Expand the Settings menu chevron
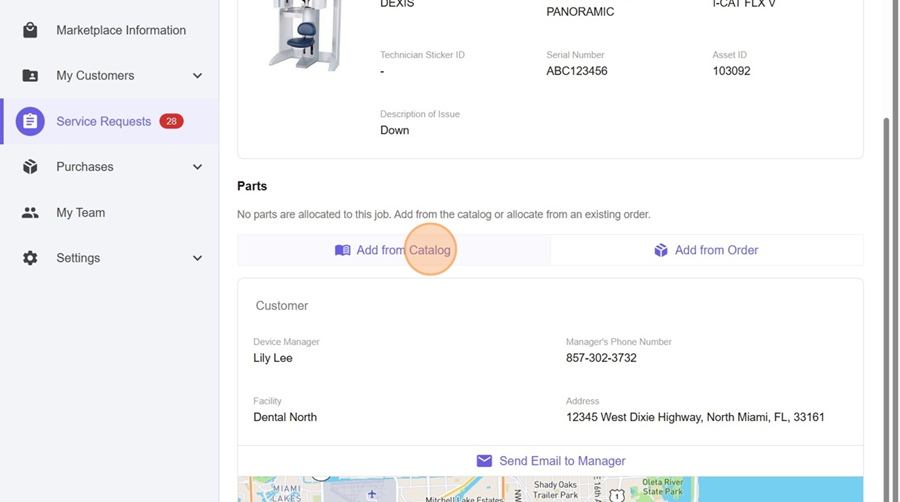This screenshot has width=900, height=502. coord(197,258)
